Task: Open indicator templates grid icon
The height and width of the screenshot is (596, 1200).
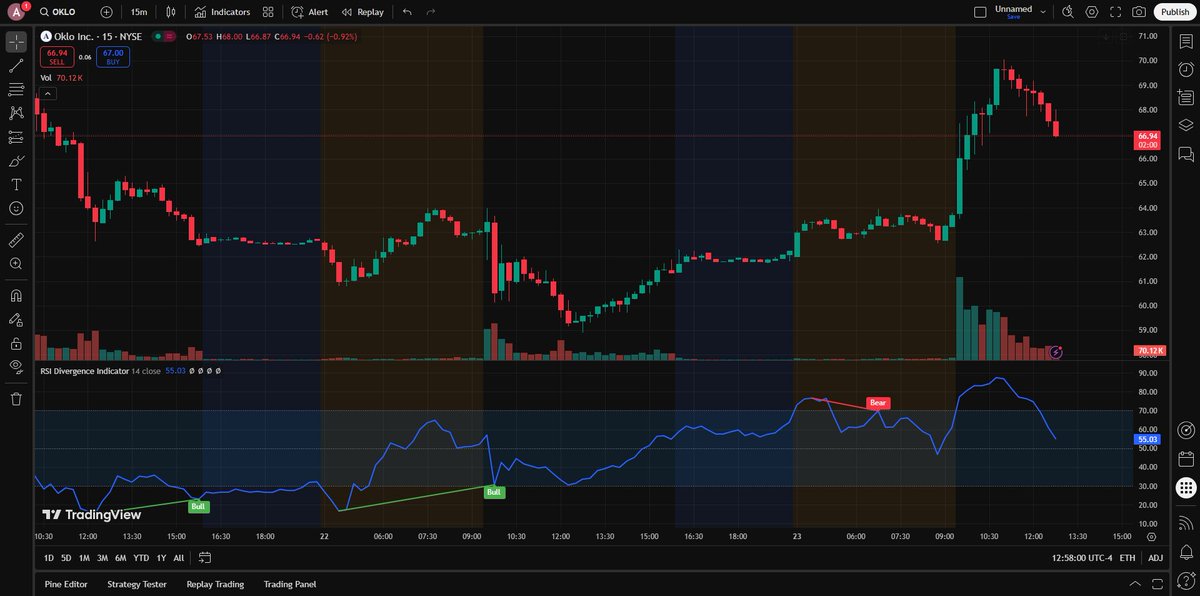Action: coord(268,12)
